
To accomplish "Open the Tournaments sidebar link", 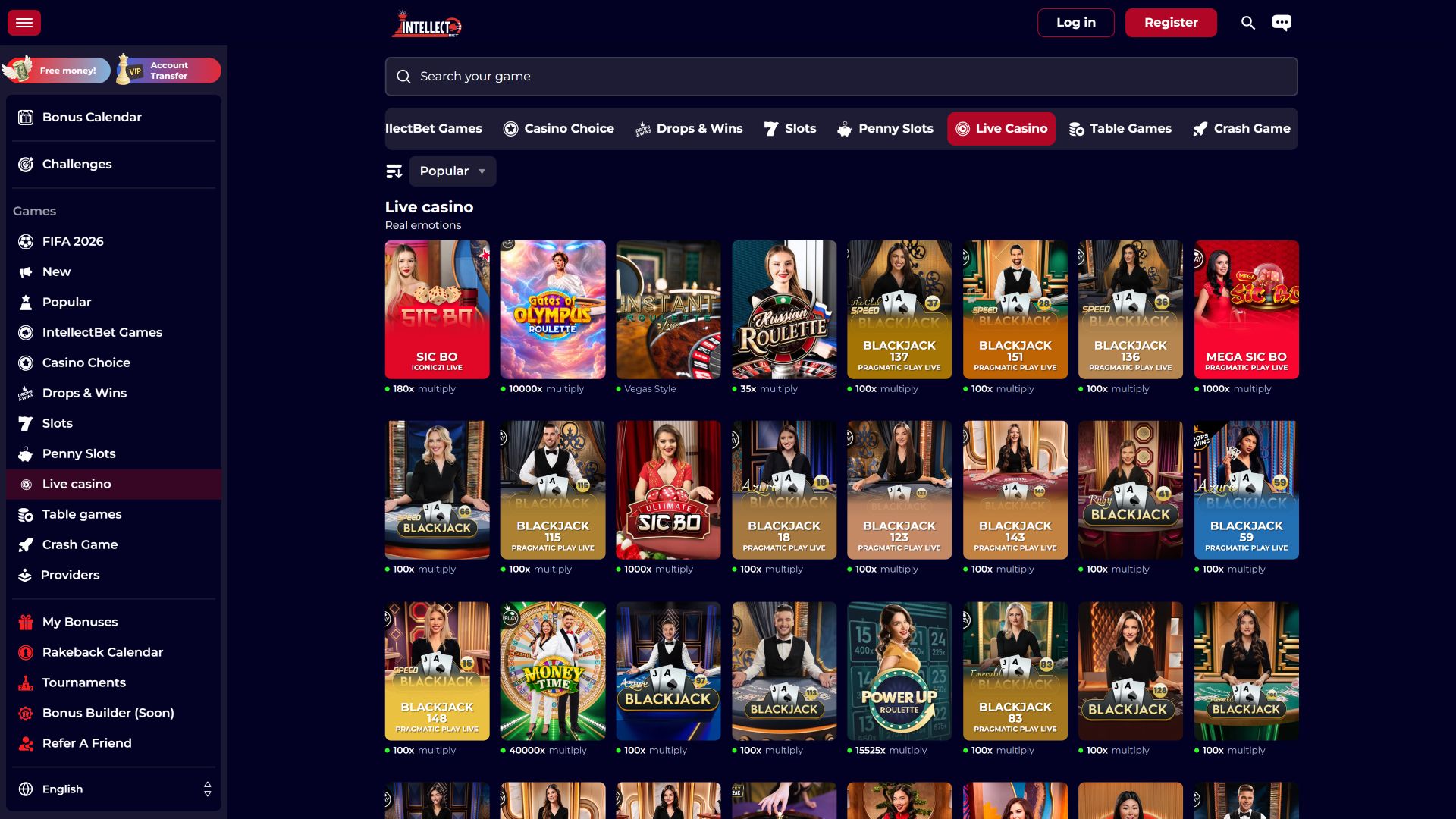I will [114, 683].
